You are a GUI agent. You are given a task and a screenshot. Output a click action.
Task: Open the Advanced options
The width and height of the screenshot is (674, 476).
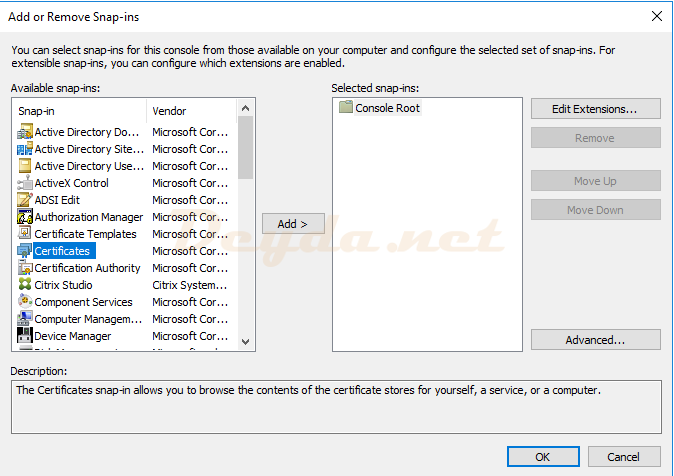click(595, 340)
